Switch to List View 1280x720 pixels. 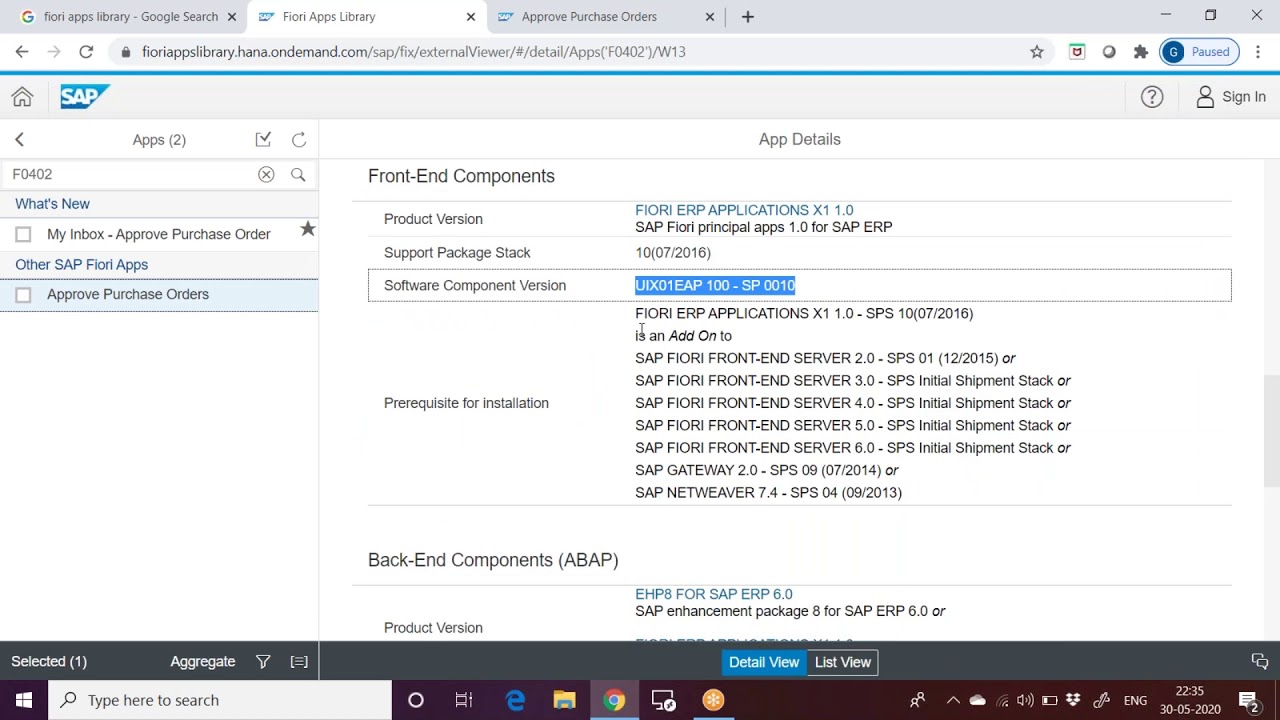(x=843, y=662)
